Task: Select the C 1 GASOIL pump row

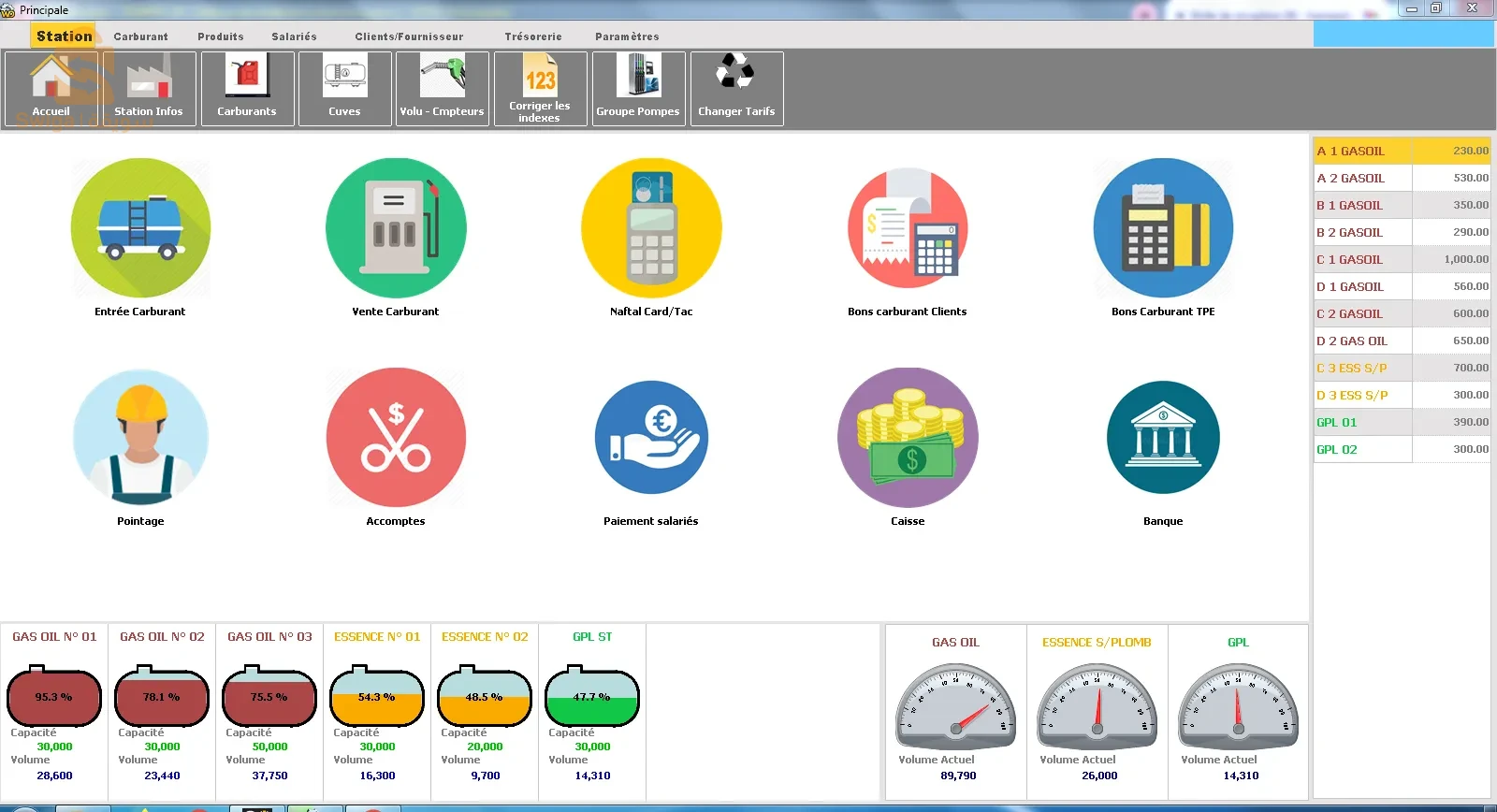Action: coord(1401,259)
